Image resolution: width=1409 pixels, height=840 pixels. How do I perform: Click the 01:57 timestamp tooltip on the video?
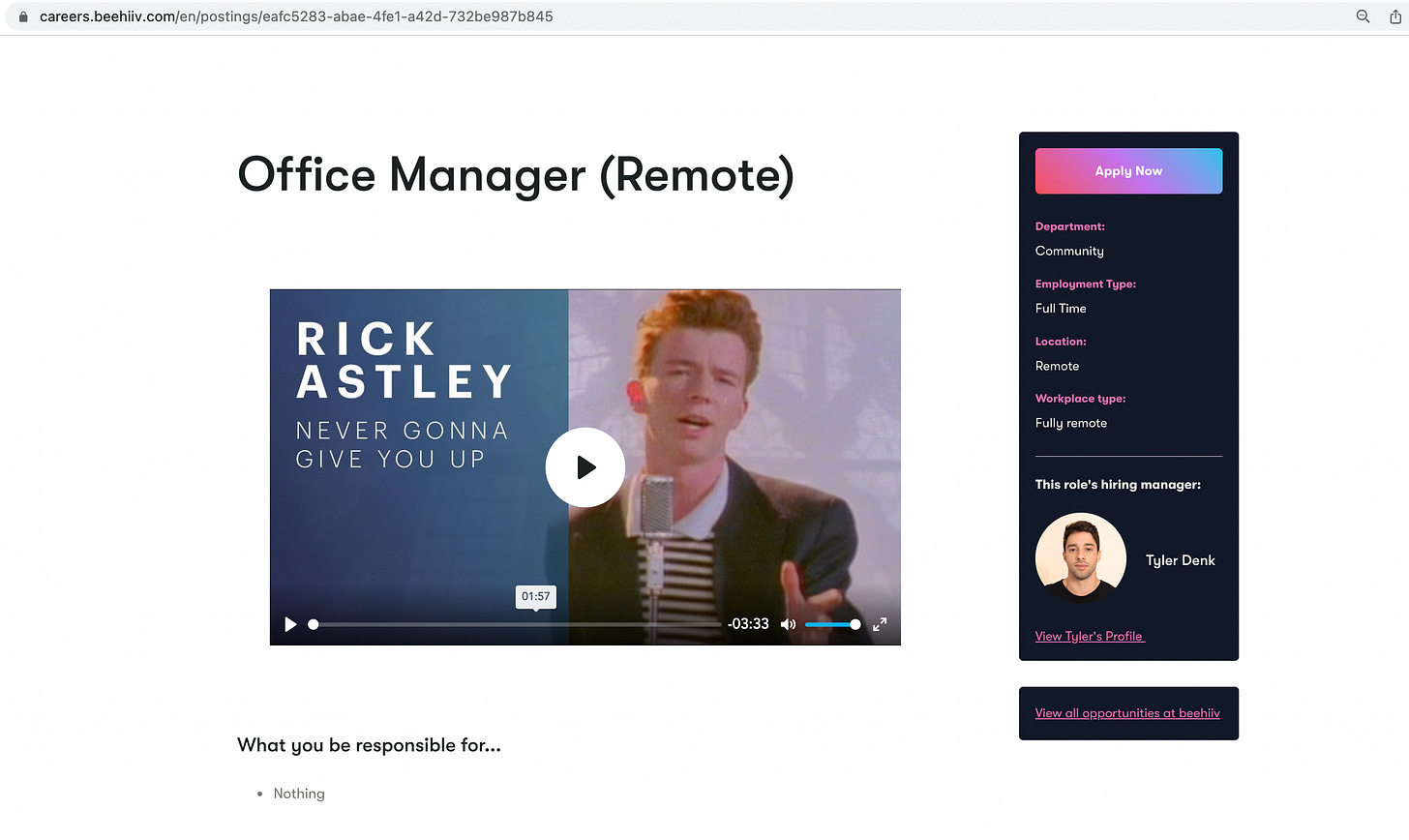click(536, 596)
